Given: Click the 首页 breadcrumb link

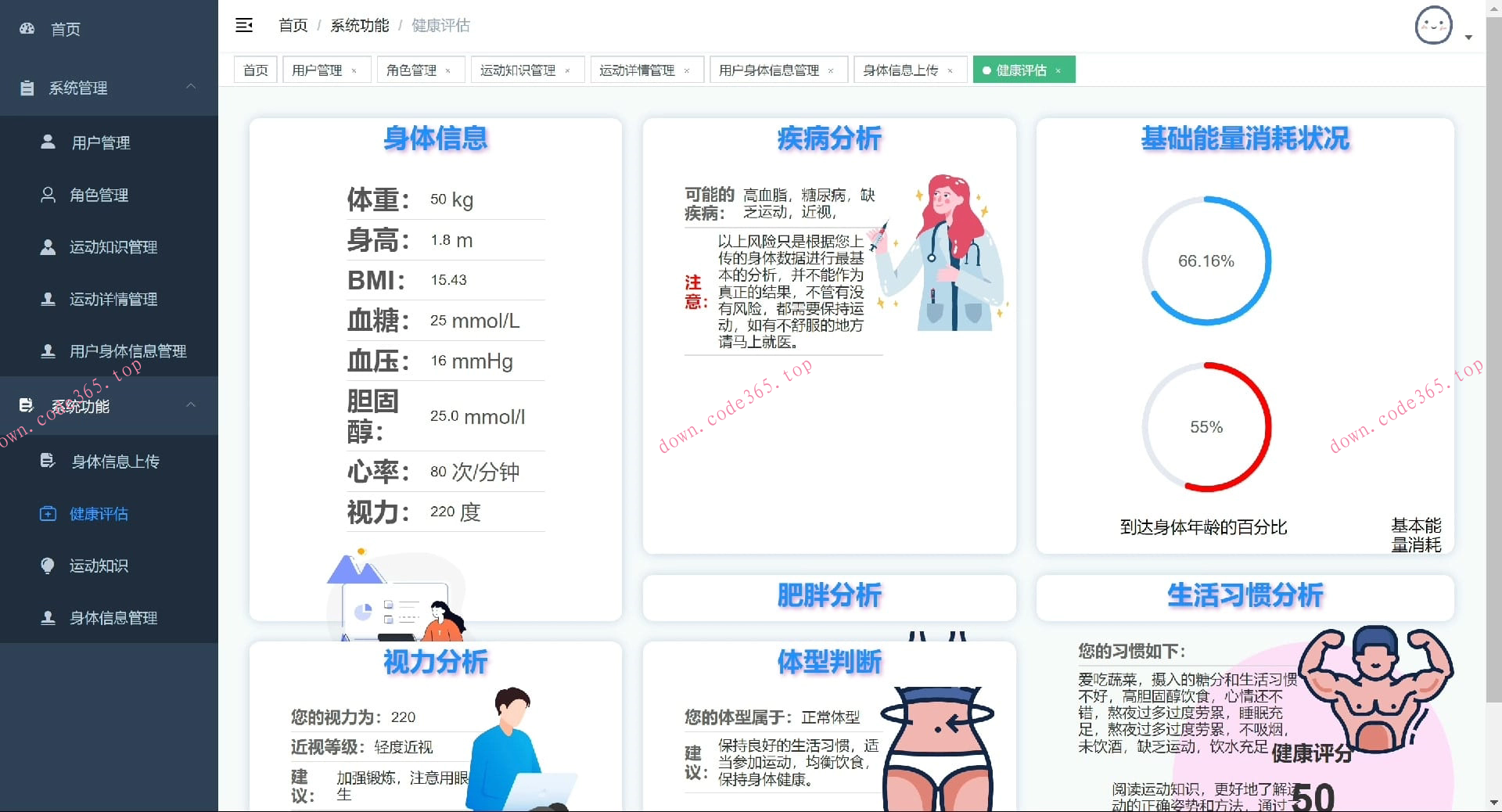Looking at the screenshot, I should (x=292, y=25).
